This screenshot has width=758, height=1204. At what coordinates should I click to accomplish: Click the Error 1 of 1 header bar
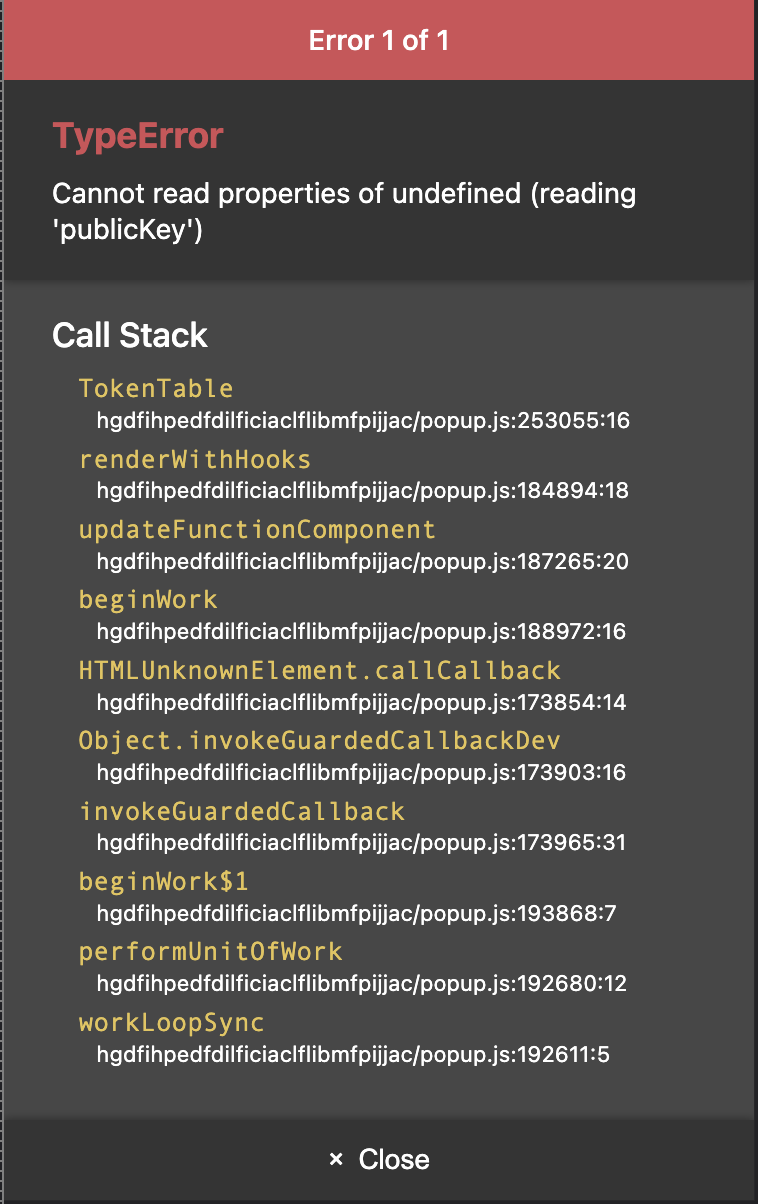click(x=379, y=40)
